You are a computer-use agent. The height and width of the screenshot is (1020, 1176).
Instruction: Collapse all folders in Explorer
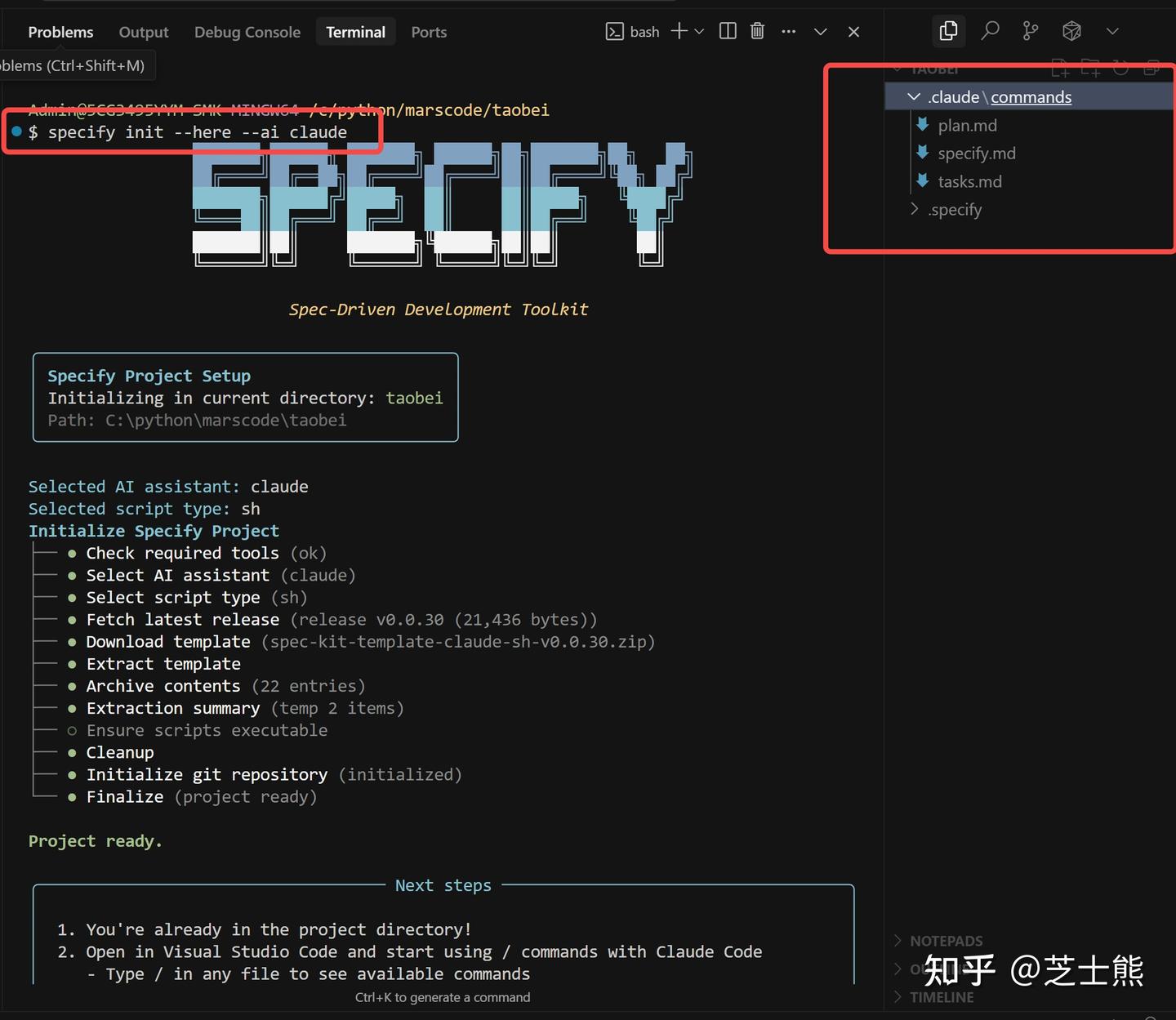(x=1151, y=68)
